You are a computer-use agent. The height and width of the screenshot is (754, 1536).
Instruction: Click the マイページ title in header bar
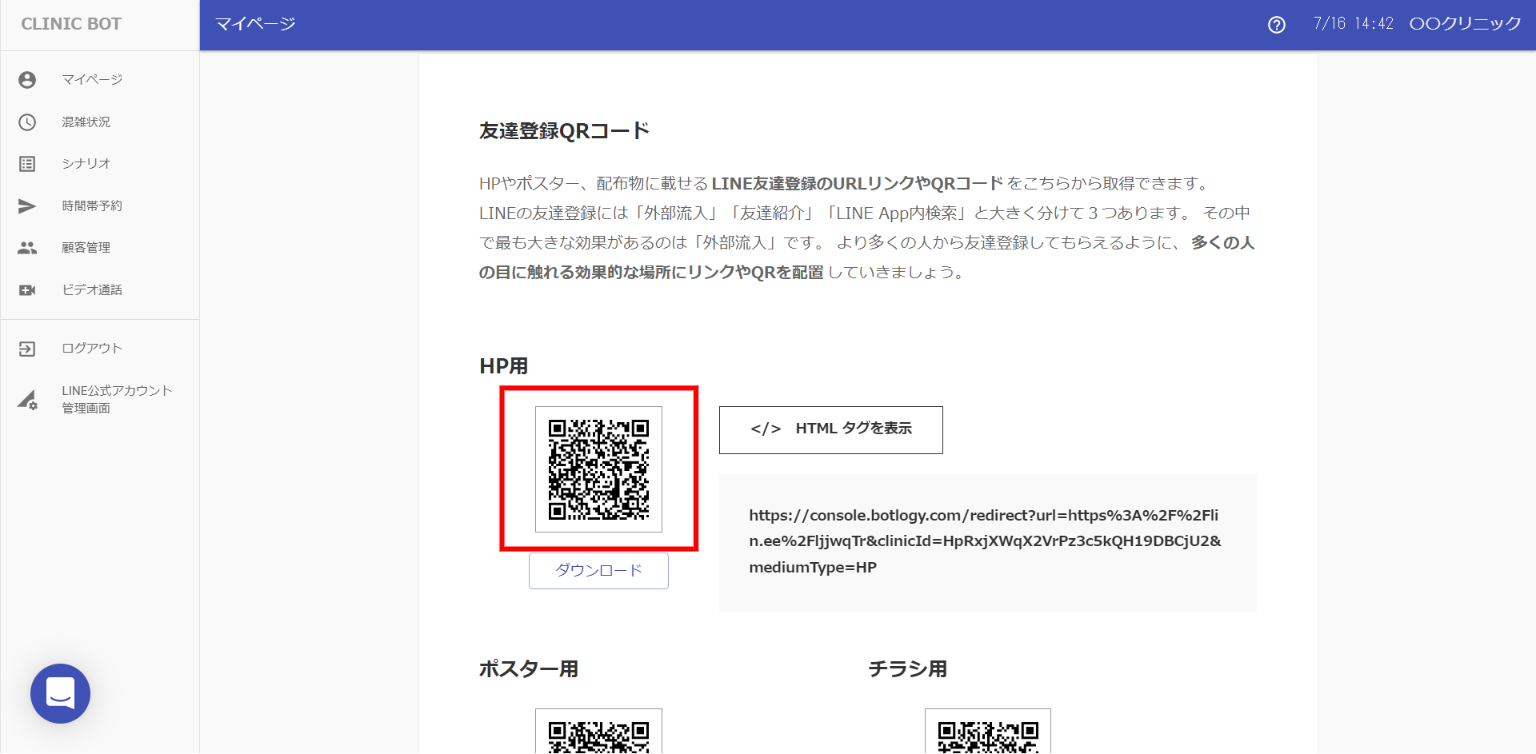(x=256, y=24)
